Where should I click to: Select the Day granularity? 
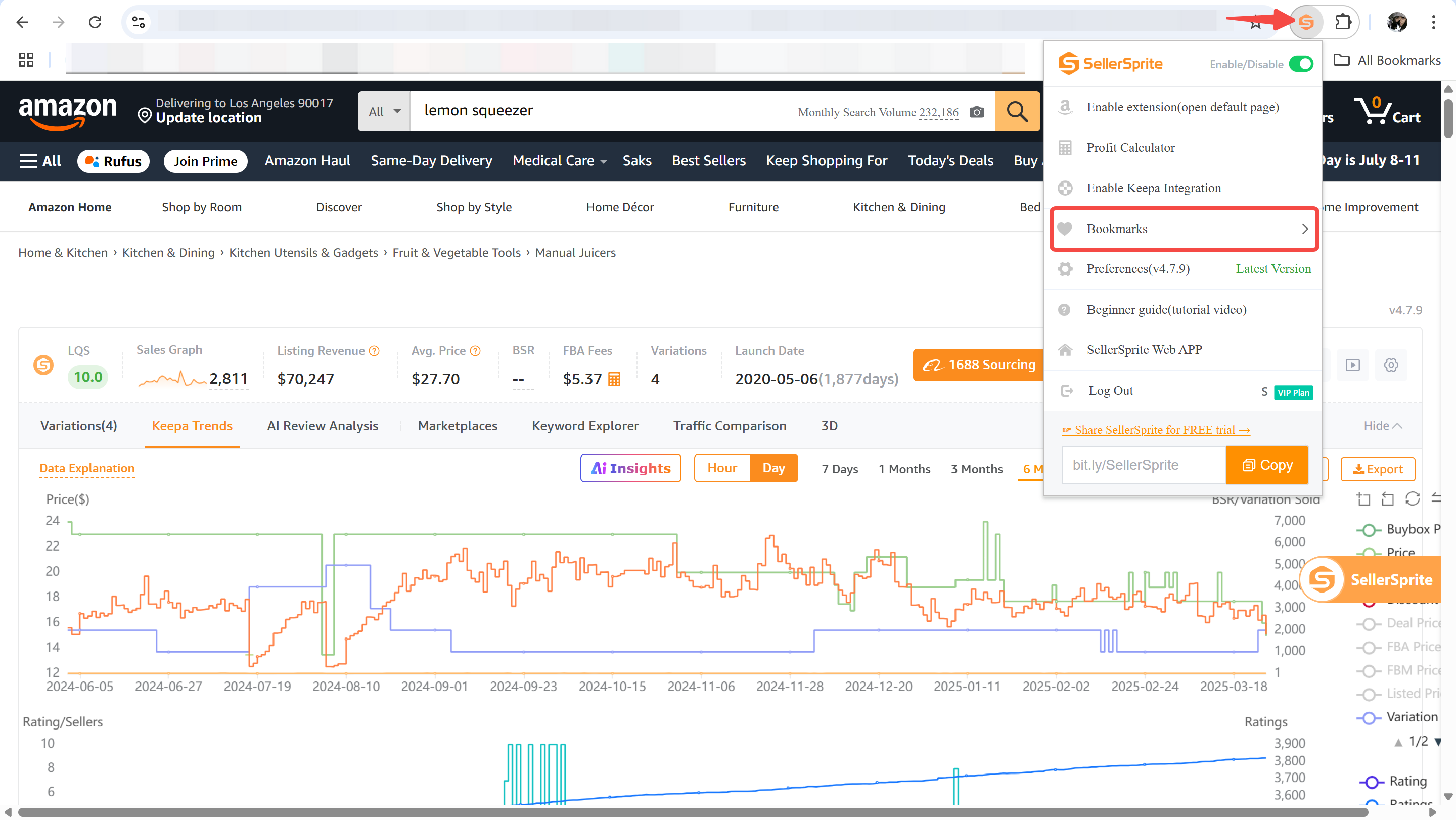[773, 468]
